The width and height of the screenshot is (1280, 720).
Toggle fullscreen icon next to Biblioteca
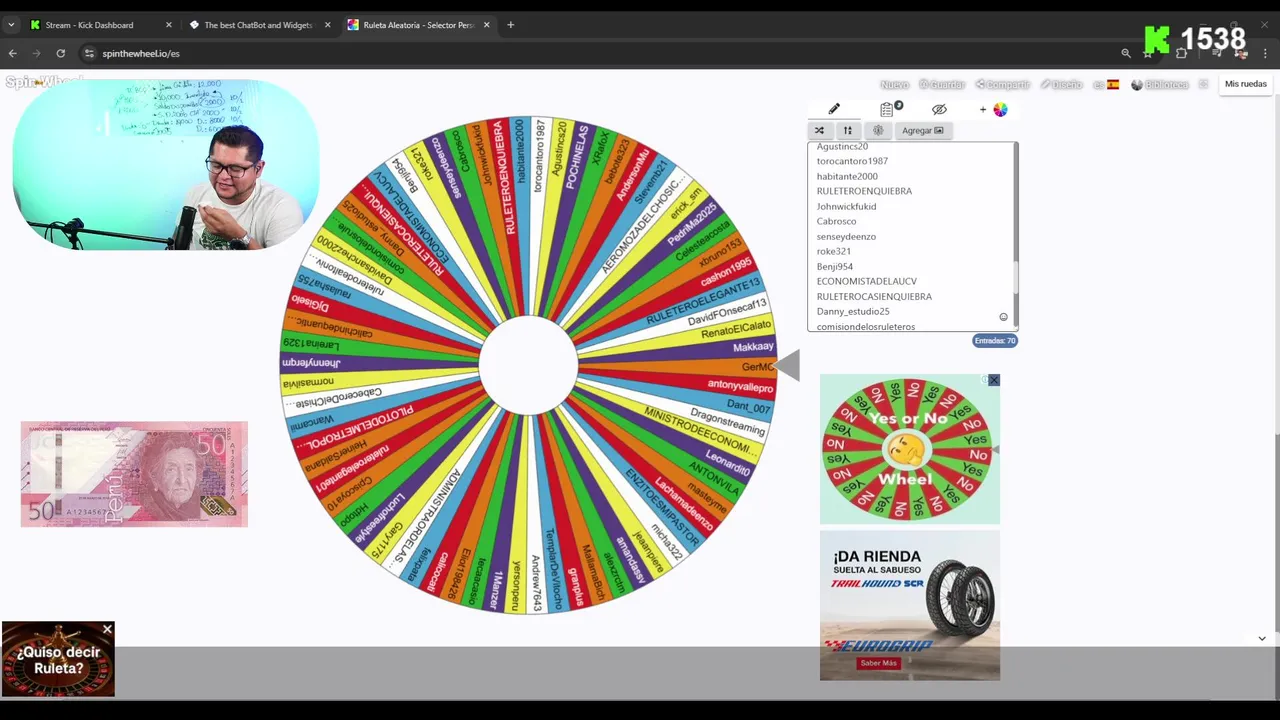pyautogui.click(x=1203, y=85)
